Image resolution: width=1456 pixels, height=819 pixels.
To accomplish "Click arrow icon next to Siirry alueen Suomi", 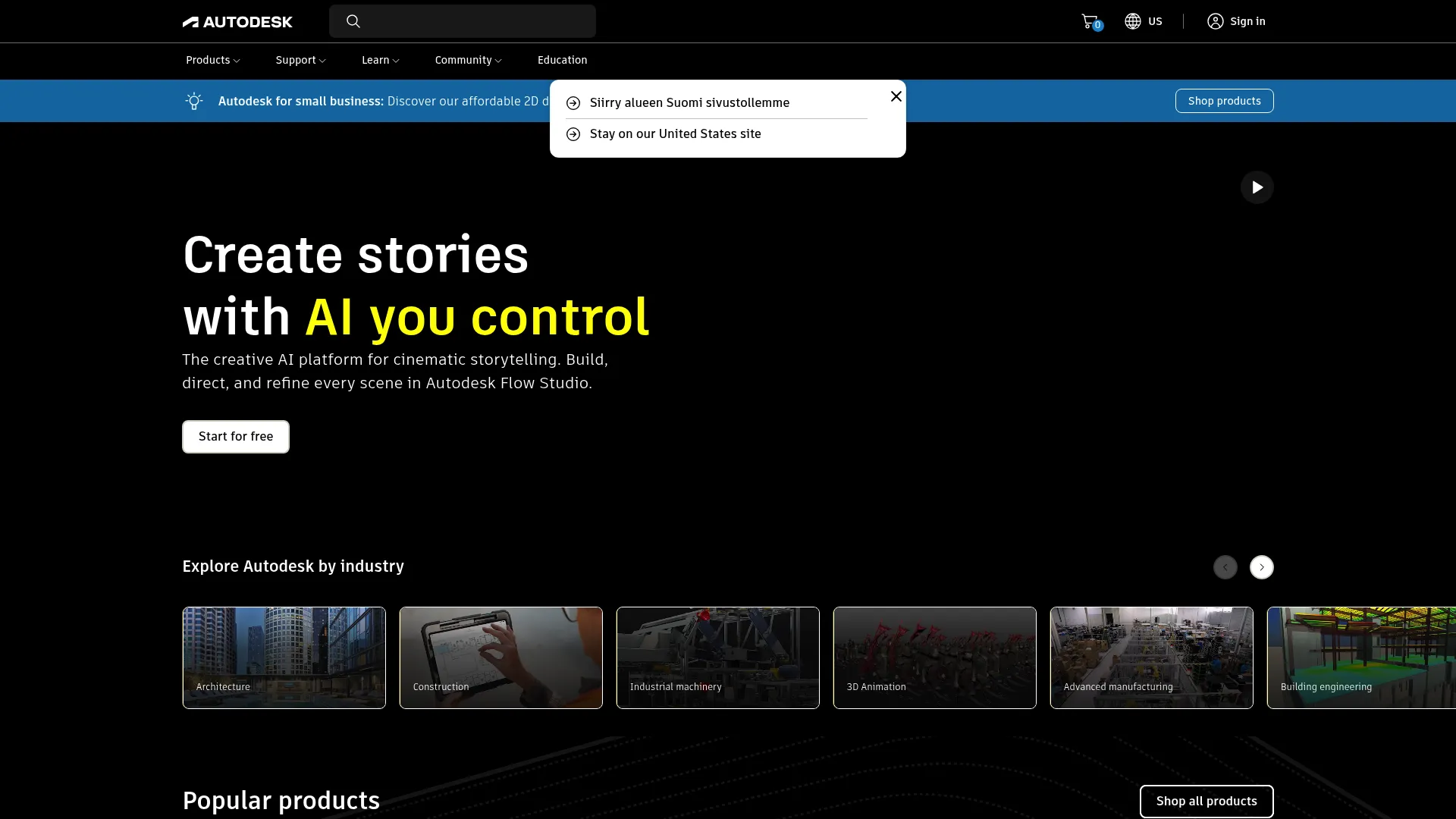I will coord(573,103).
